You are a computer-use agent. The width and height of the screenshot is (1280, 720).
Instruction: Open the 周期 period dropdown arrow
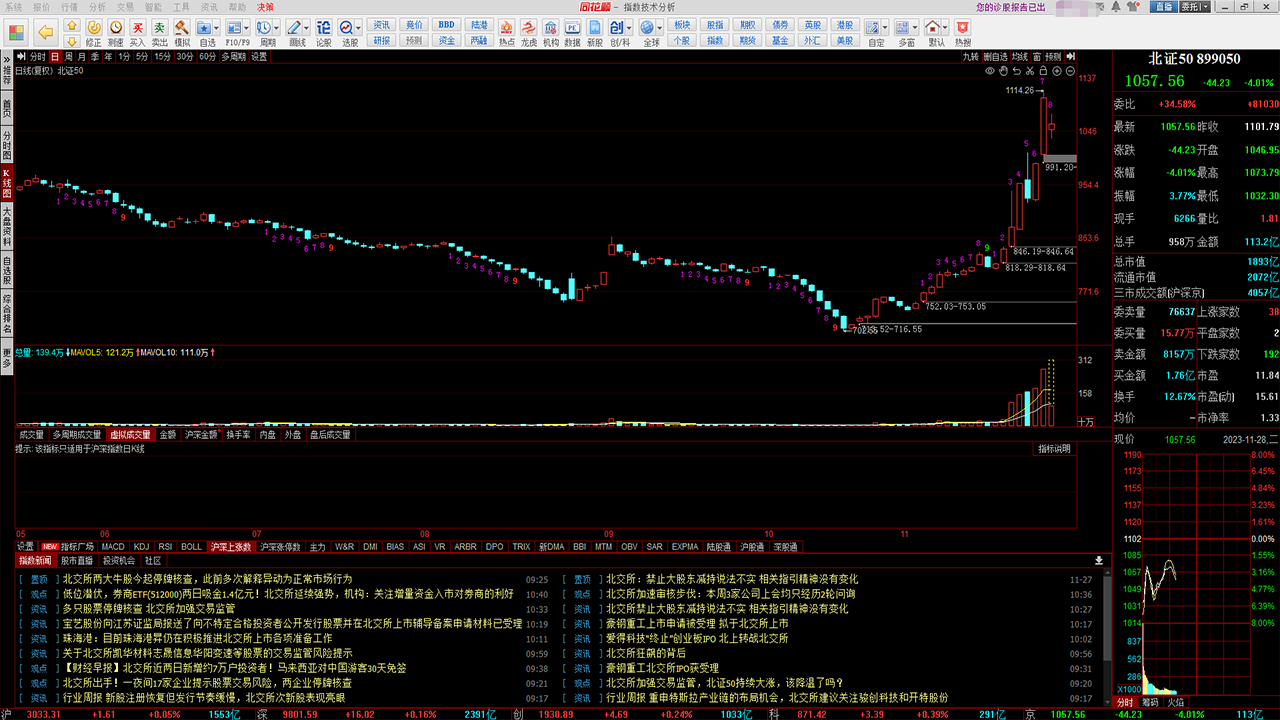click(x=277, y=27)
